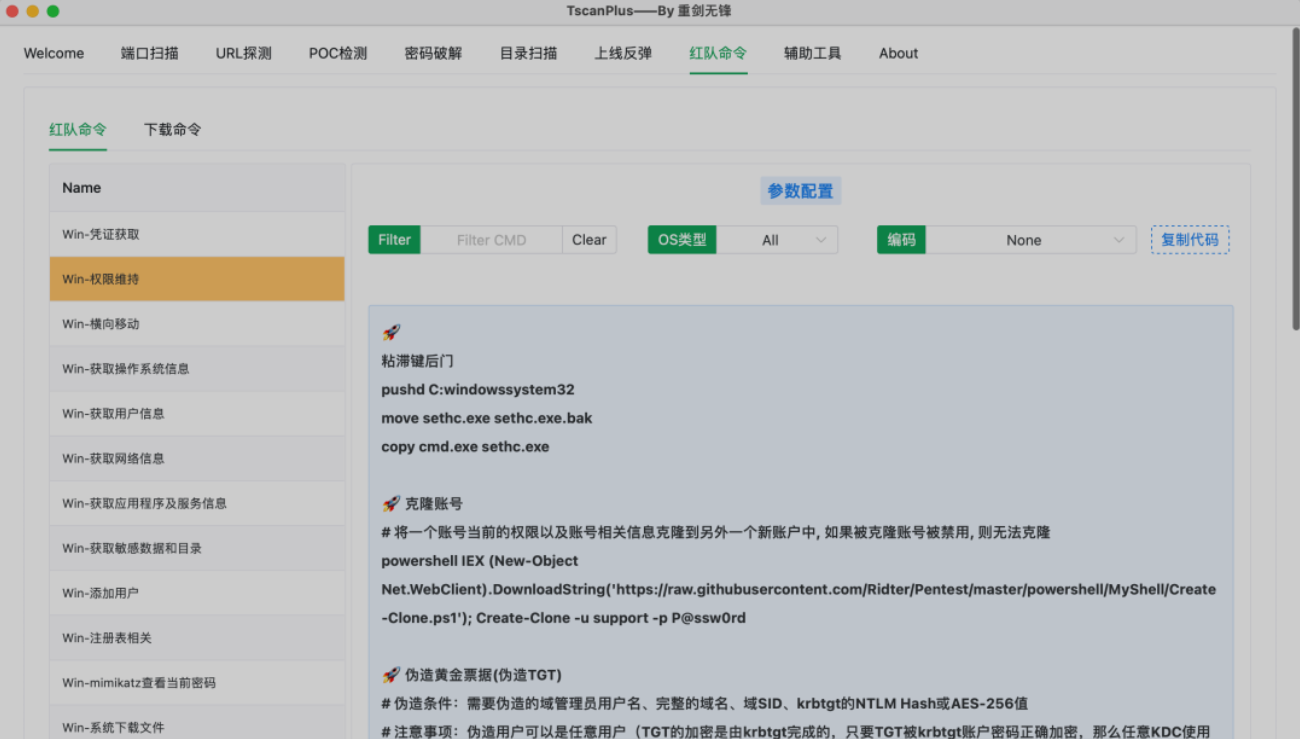Select Win-mimikatz查看当前密码 row
This screenshot has height=739, width=1300.
pos(197,683)
